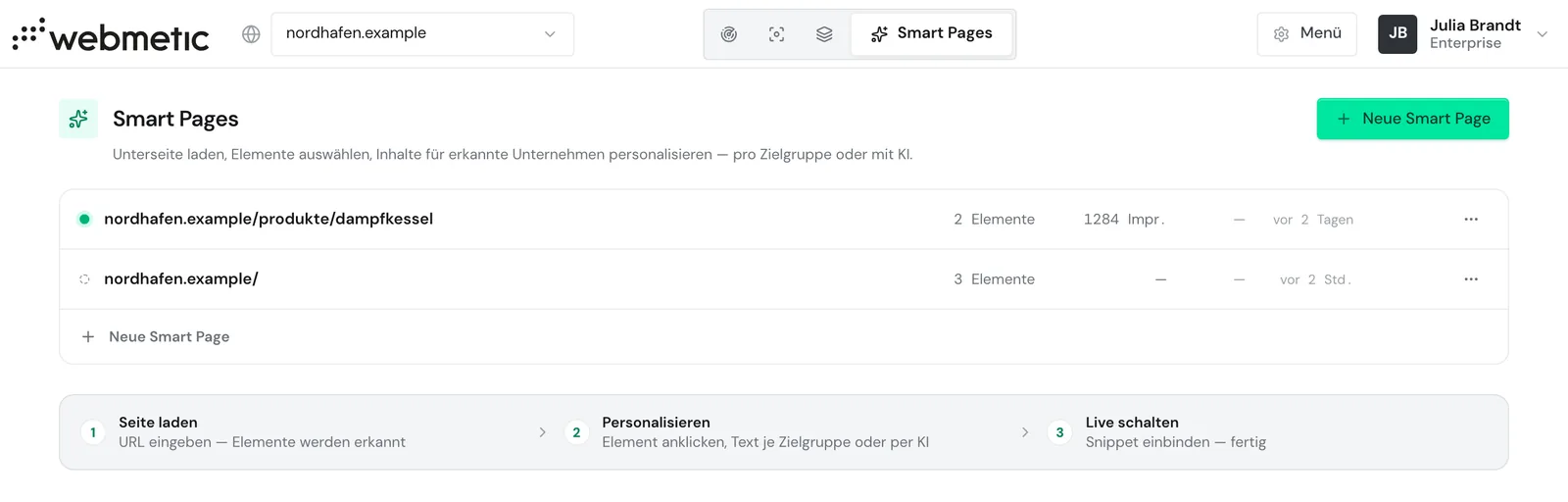1568x502 pixels.
Task: Open the radar target tab icon
Action: coord(729,34)
